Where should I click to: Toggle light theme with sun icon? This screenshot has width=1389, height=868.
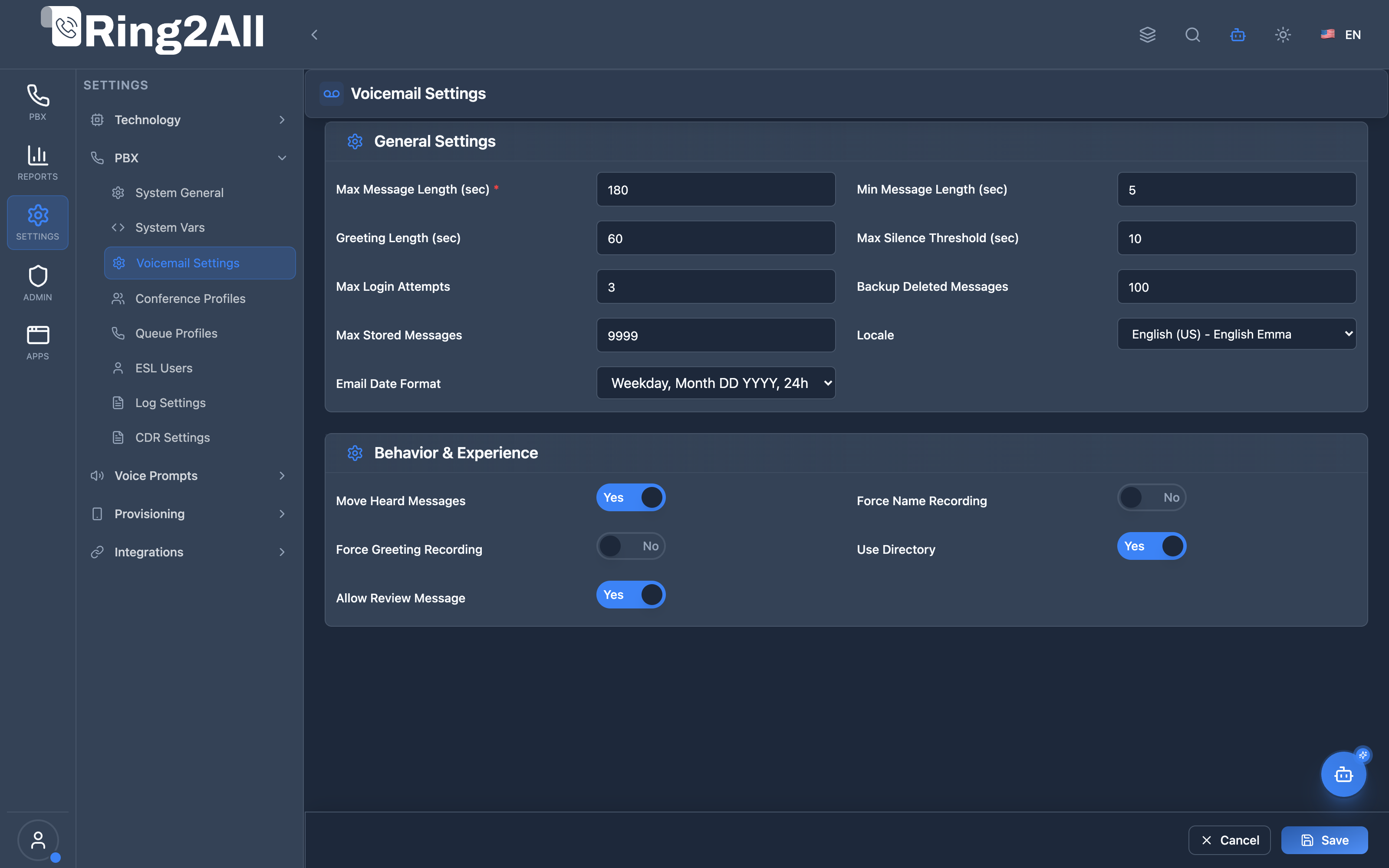pos(1283,35)
